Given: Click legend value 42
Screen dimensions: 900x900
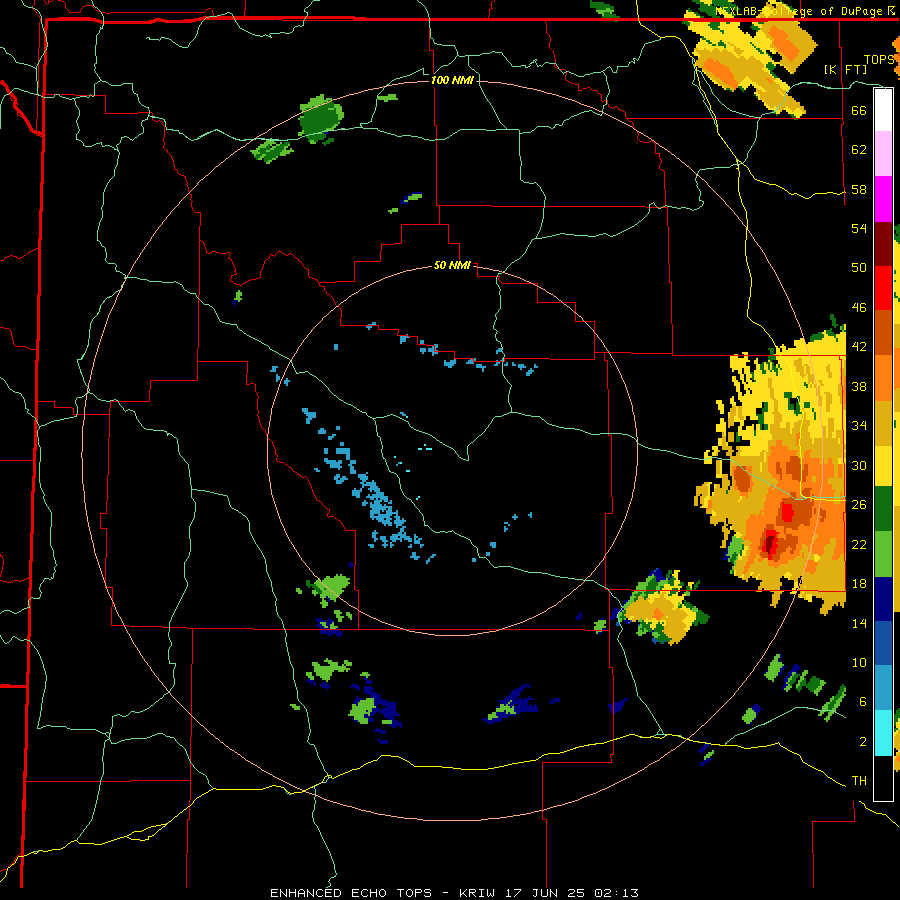Looking at the screenshot, I should point(859,347).
